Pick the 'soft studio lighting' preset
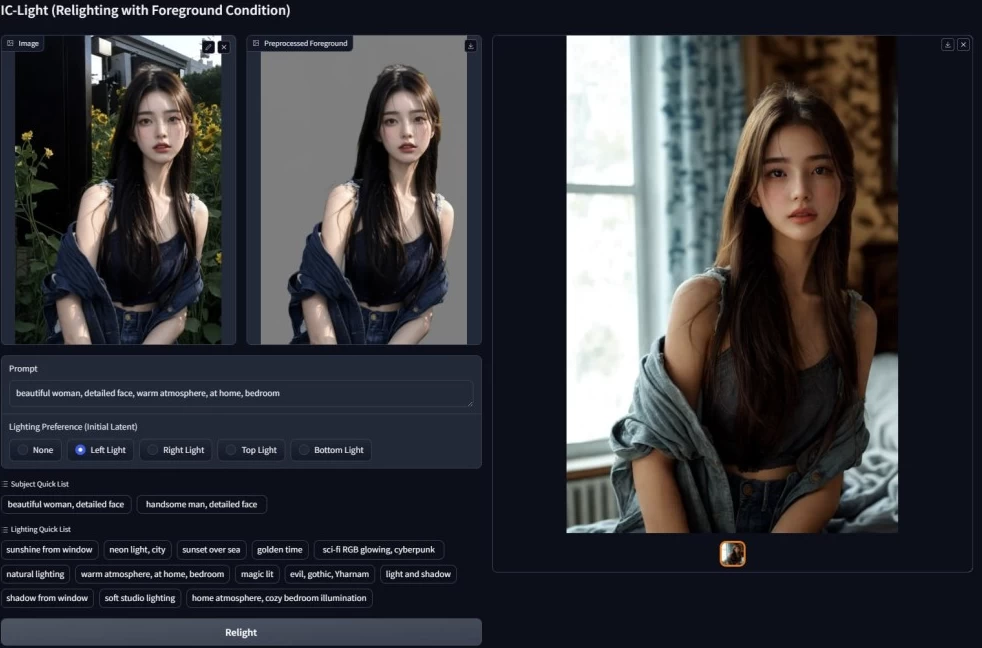 click(x=139, y=598)
